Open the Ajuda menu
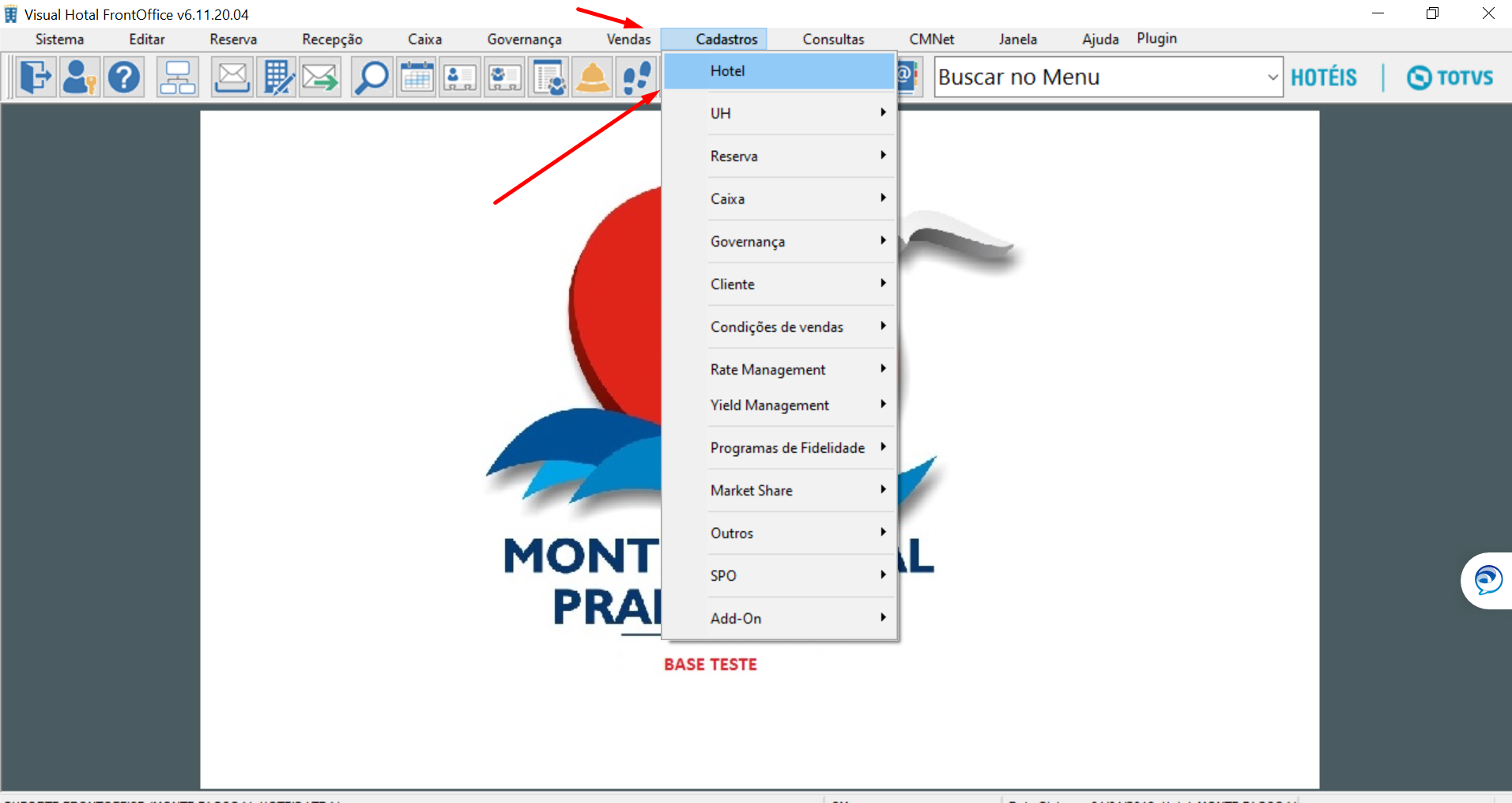1512x803 pixels. [x=1100, y=40]
